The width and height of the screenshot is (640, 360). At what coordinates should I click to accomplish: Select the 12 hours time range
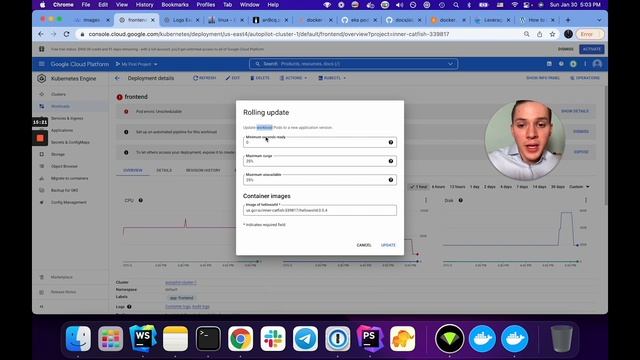coord(458,187)
